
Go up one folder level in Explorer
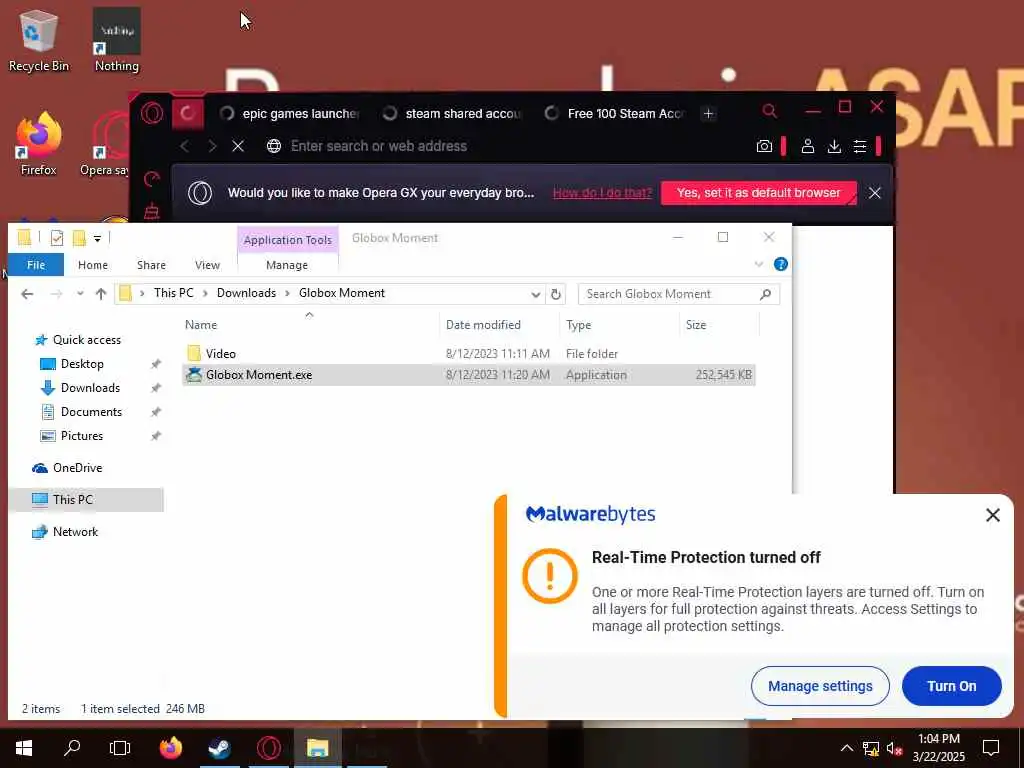(101, 294)
